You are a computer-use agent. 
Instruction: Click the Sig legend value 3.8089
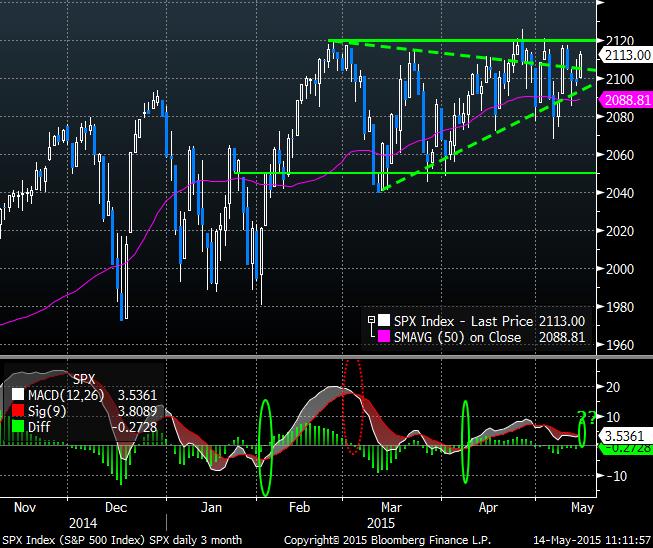click(x=137, y=411)
